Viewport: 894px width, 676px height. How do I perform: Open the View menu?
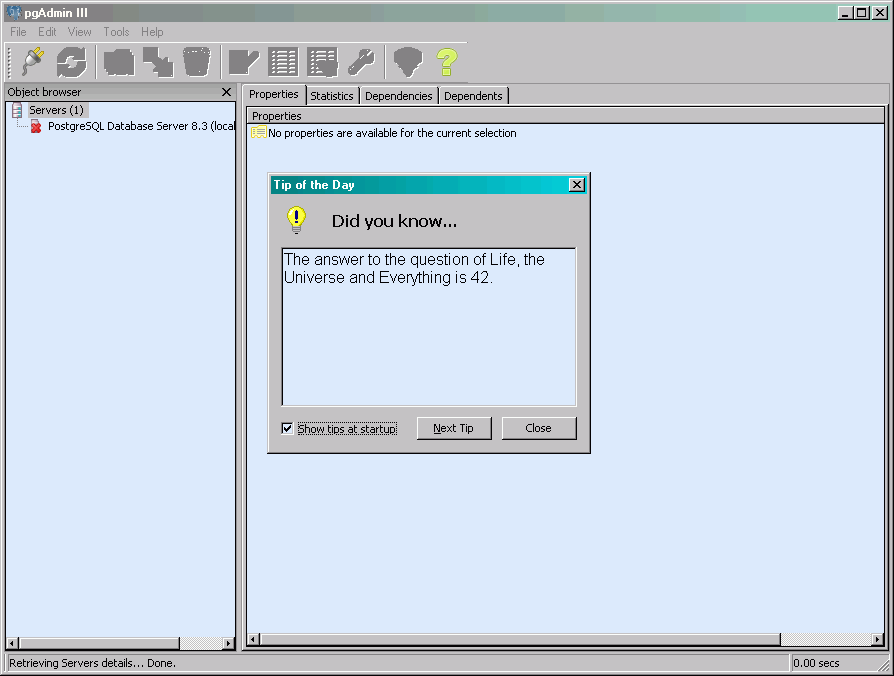[x=79, y=32]
